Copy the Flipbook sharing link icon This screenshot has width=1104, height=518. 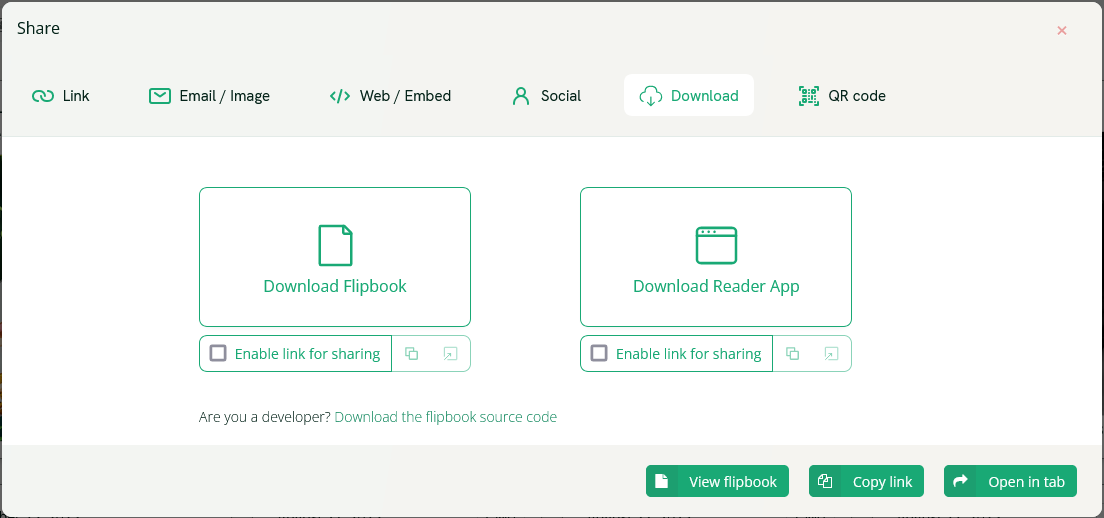[x=412, y=353]
